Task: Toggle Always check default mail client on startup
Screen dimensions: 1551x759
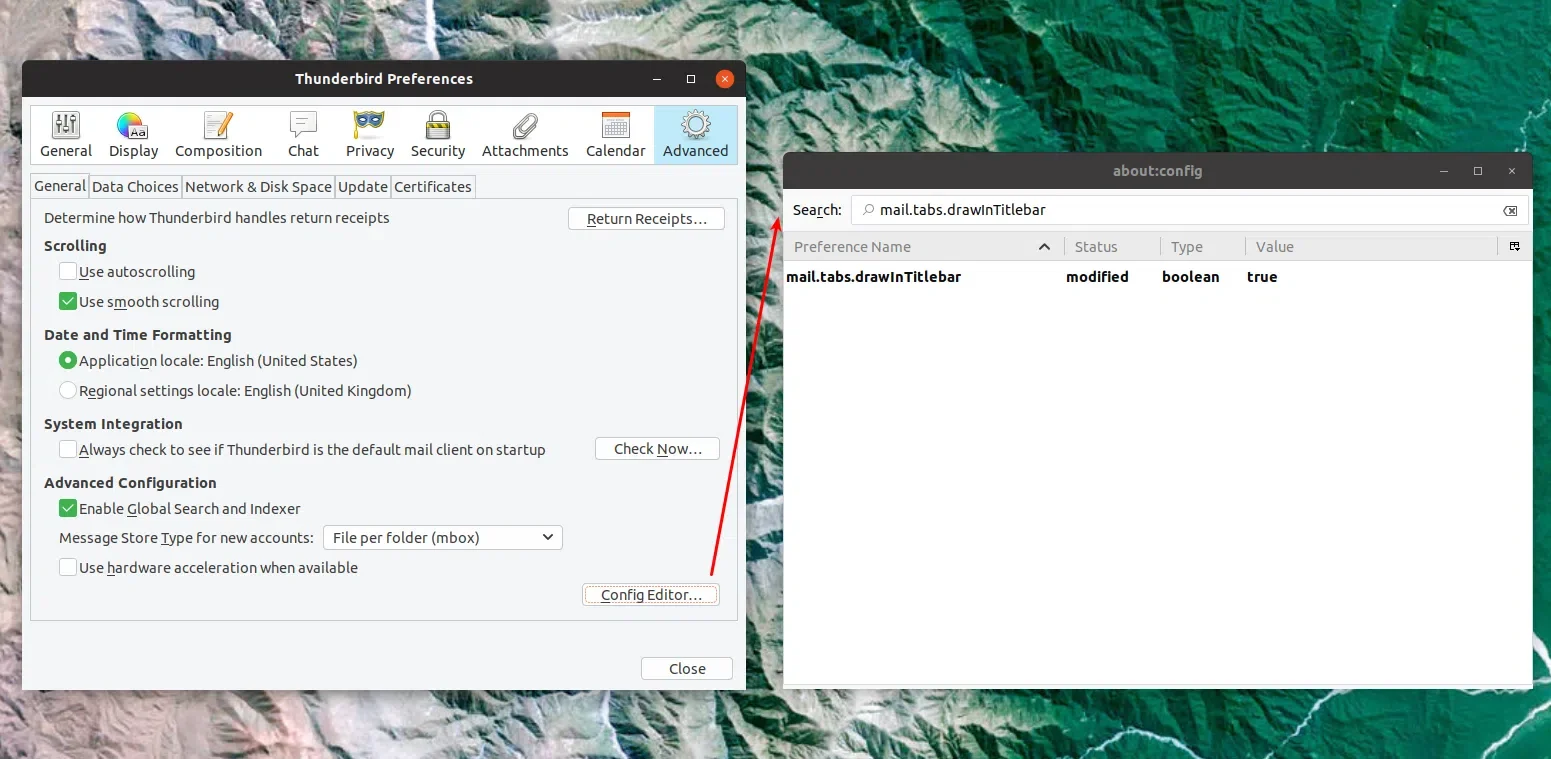Action: click(x=68, y=449)
